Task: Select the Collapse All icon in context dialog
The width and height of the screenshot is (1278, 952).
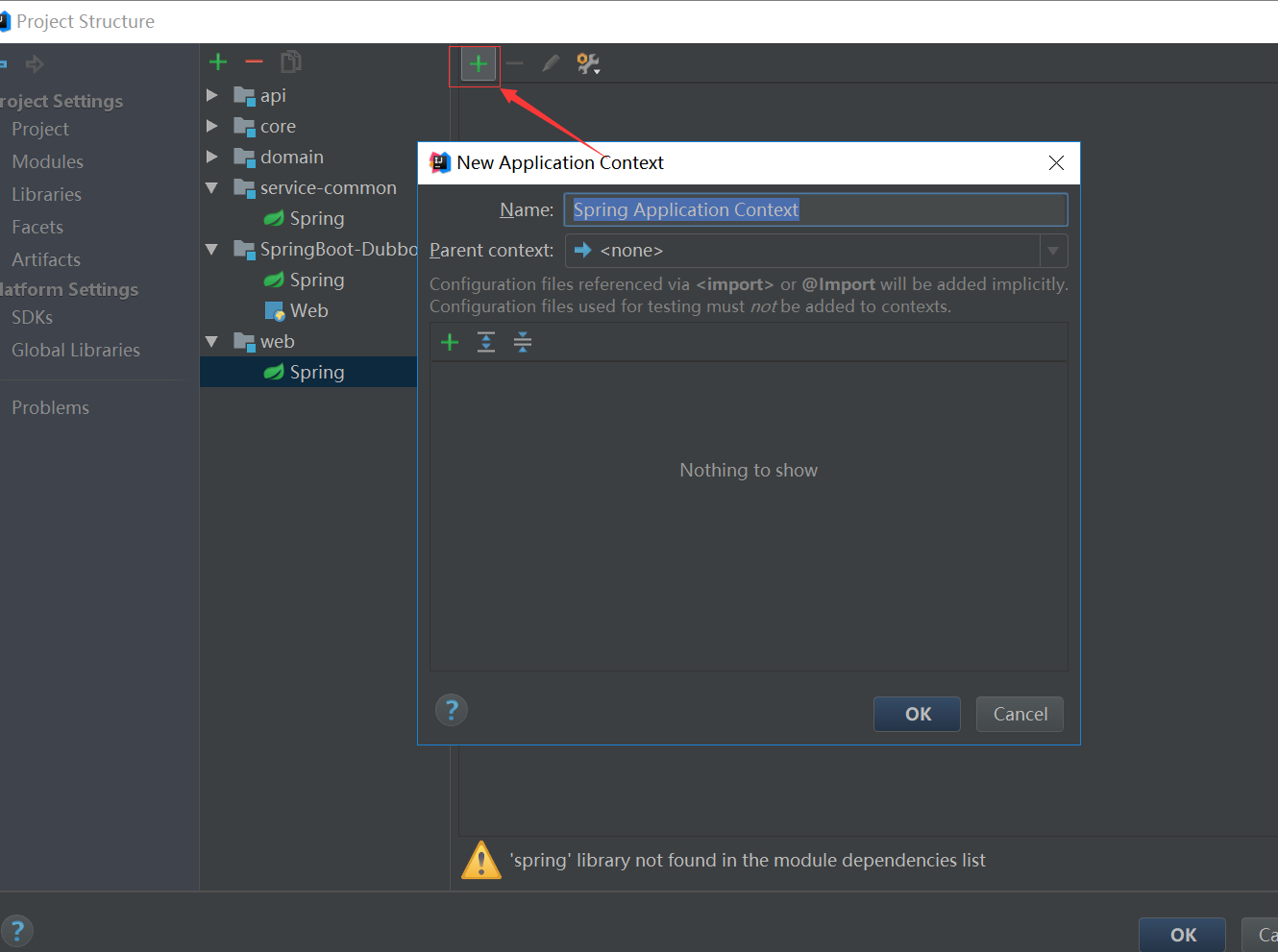Action: (x=522, y=342)
